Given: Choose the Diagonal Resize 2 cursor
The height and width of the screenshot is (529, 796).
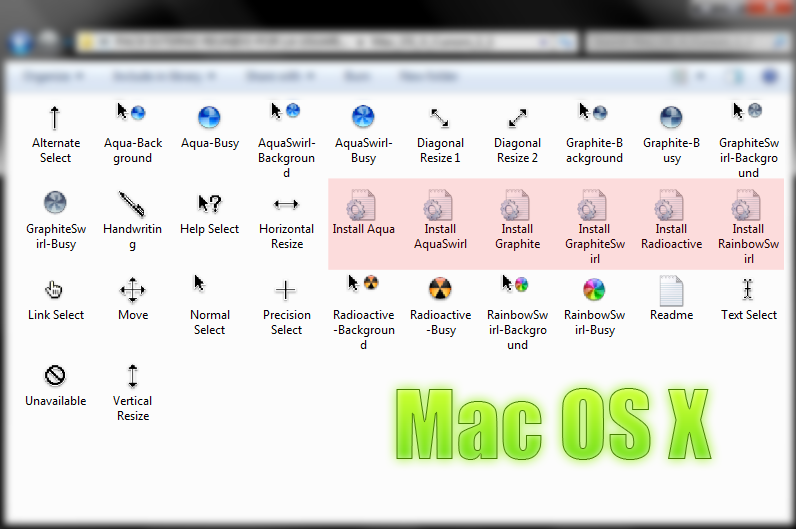Looking at the screenshot, I should tap(517, 134).
